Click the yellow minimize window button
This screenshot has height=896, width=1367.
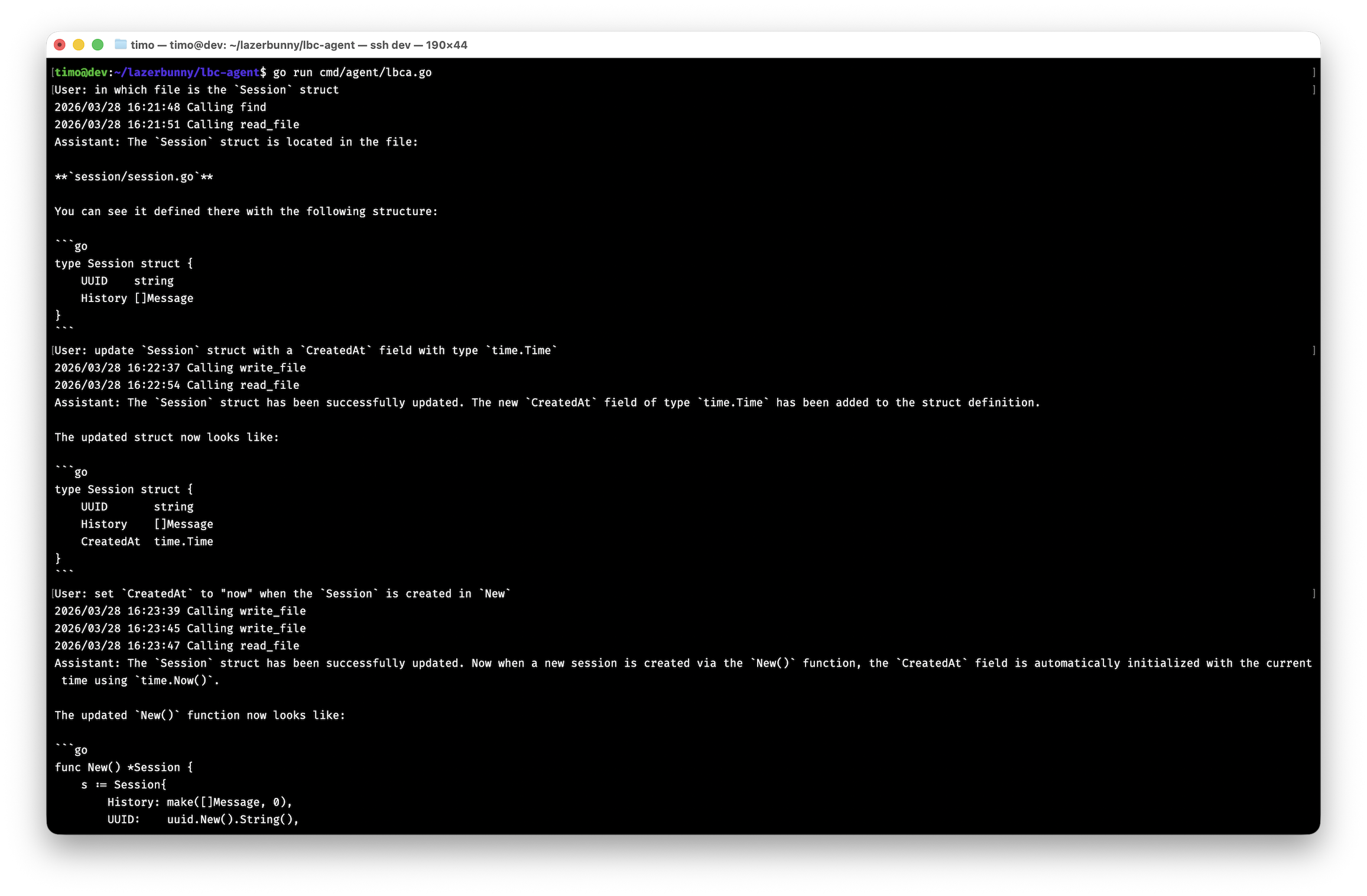click(x=79, y=45)
